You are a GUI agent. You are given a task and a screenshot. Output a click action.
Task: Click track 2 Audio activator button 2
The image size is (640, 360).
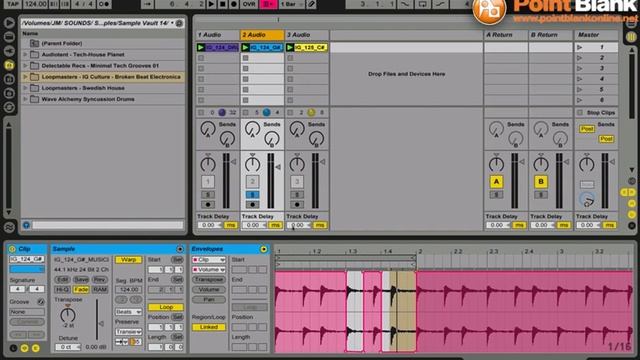click(252, 181)
